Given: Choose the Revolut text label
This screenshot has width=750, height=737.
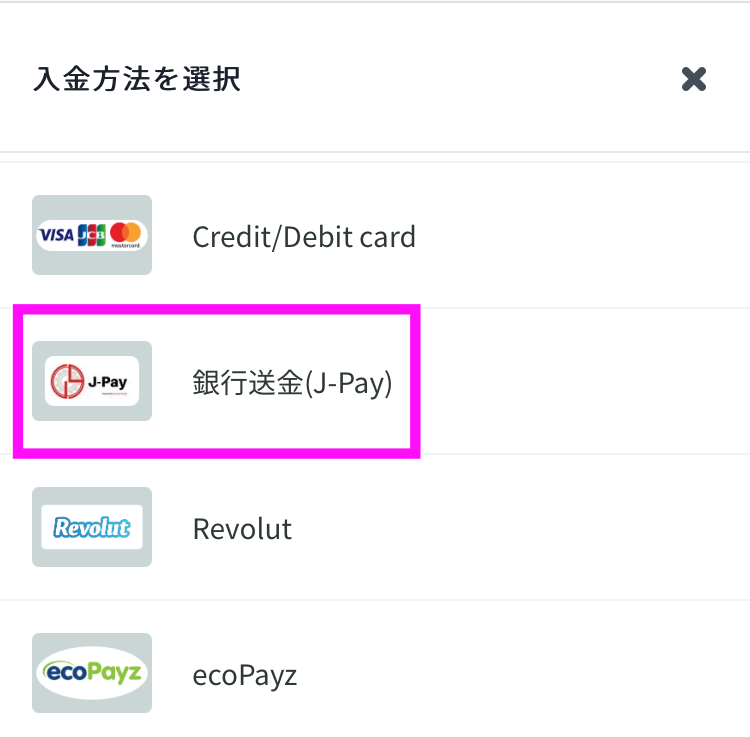Looking at the screenshot, I should pos(243,529).
